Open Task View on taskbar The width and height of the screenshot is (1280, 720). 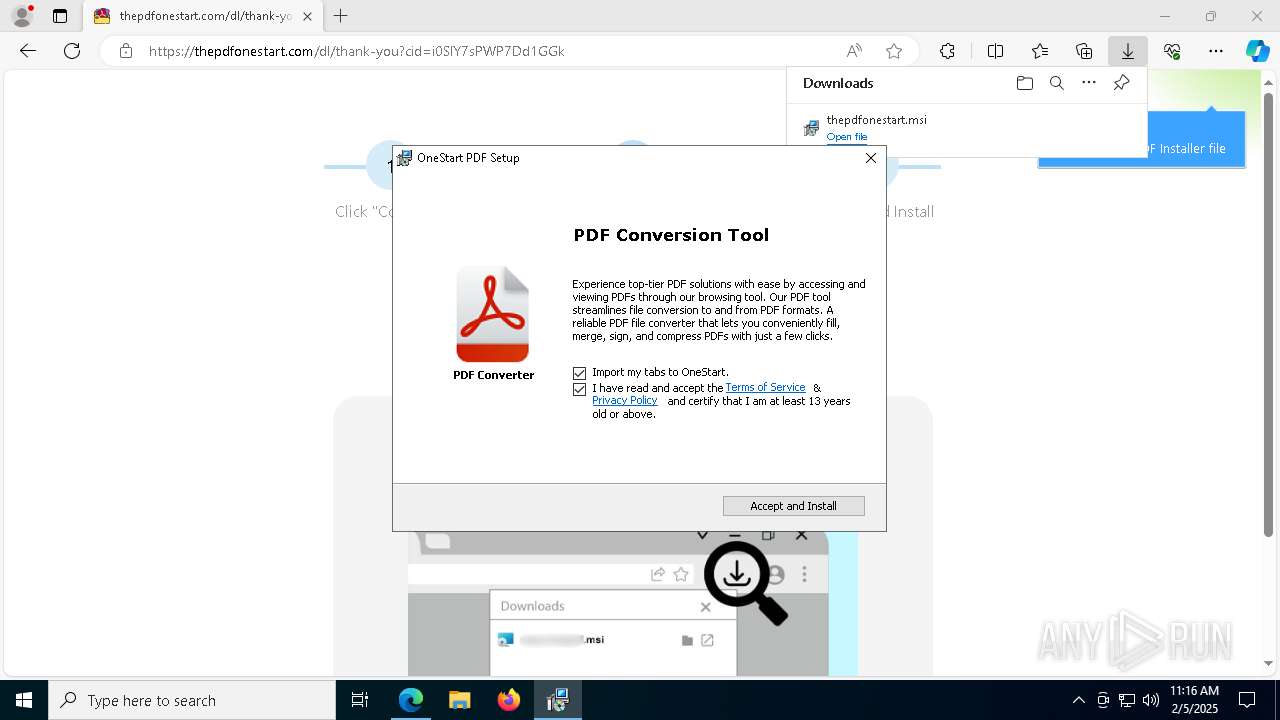(360, 700)
